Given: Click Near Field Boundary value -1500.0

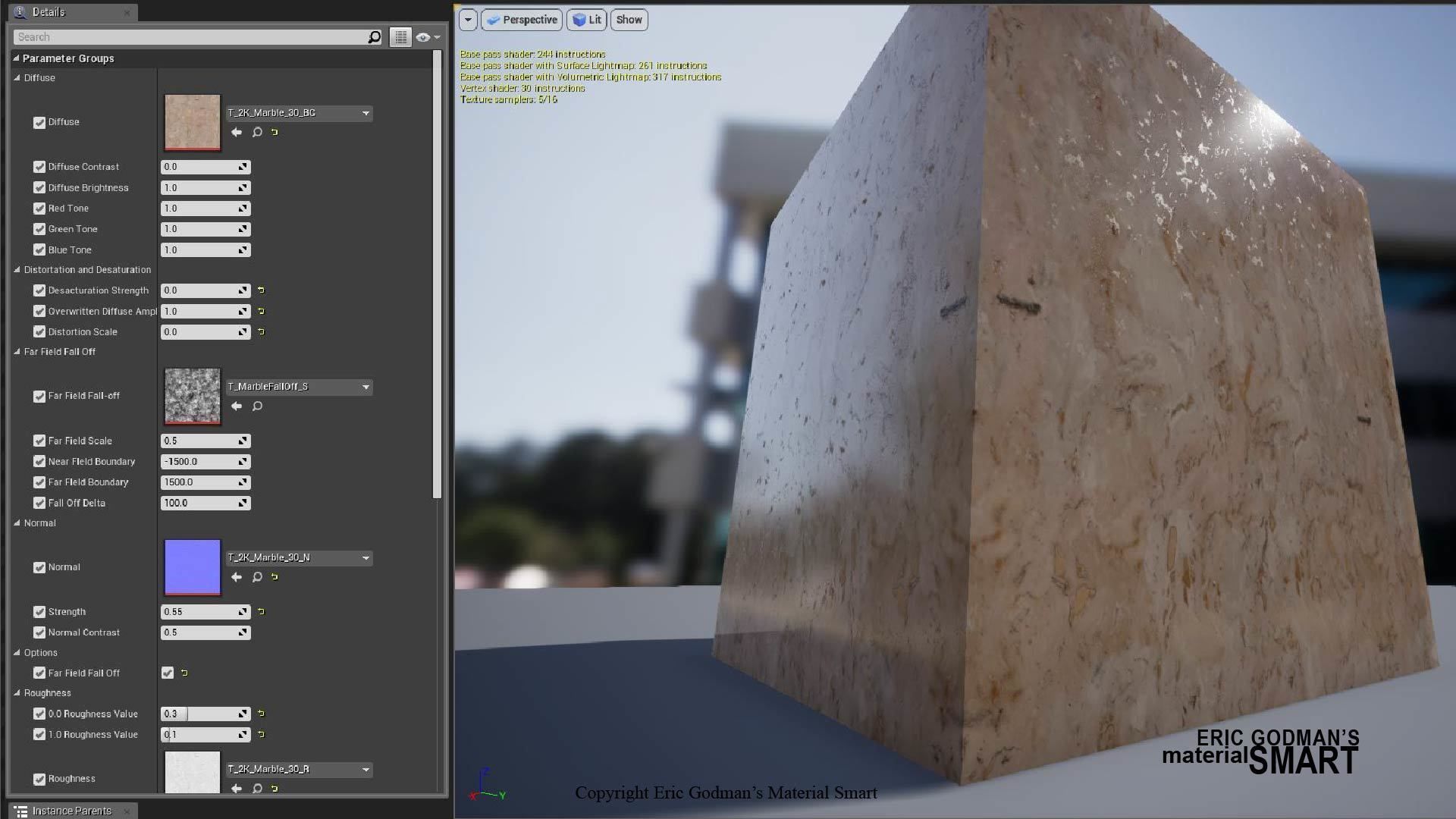Looking at the screenshot, I should coord(206,461).
